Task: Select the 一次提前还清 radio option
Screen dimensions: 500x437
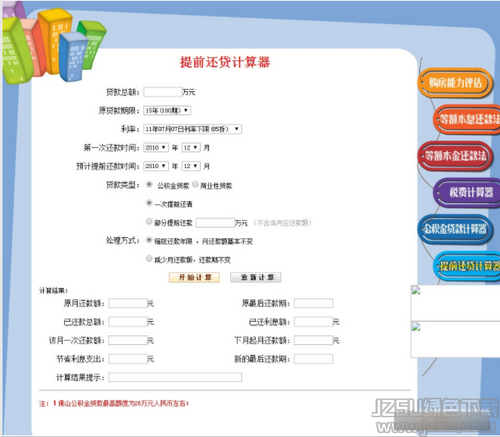Action: 149,203
